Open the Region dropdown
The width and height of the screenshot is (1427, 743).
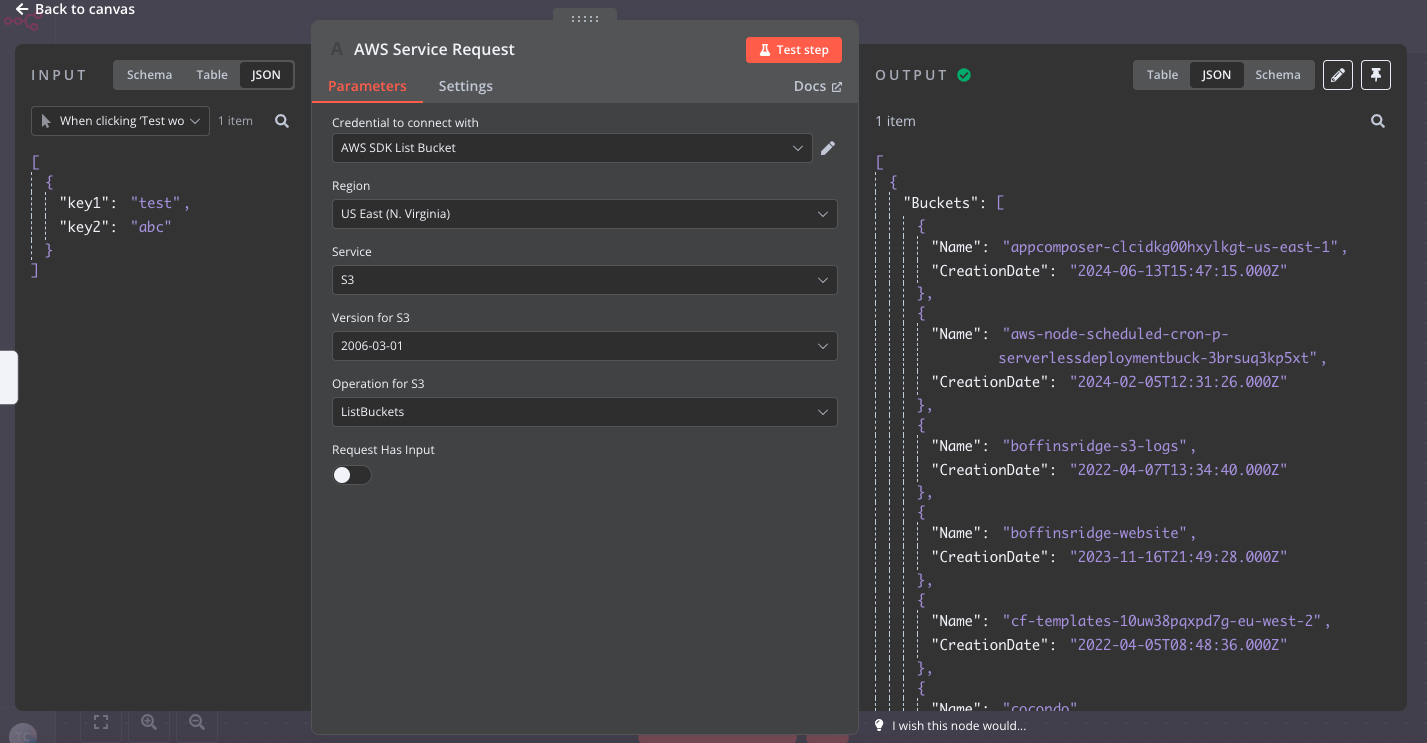click(585, 214)
